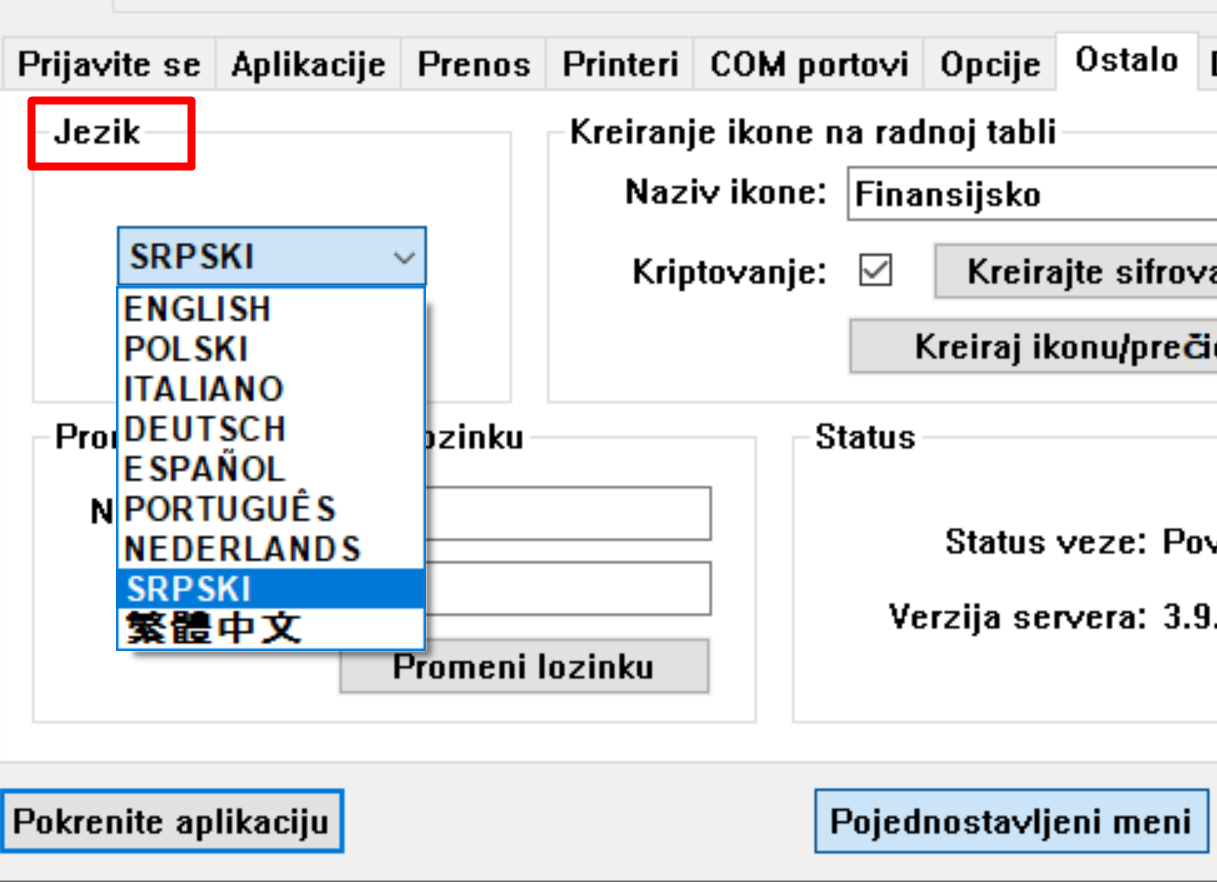
Task: Click into the Naziv ikone text field
Action: [1030, 193]
